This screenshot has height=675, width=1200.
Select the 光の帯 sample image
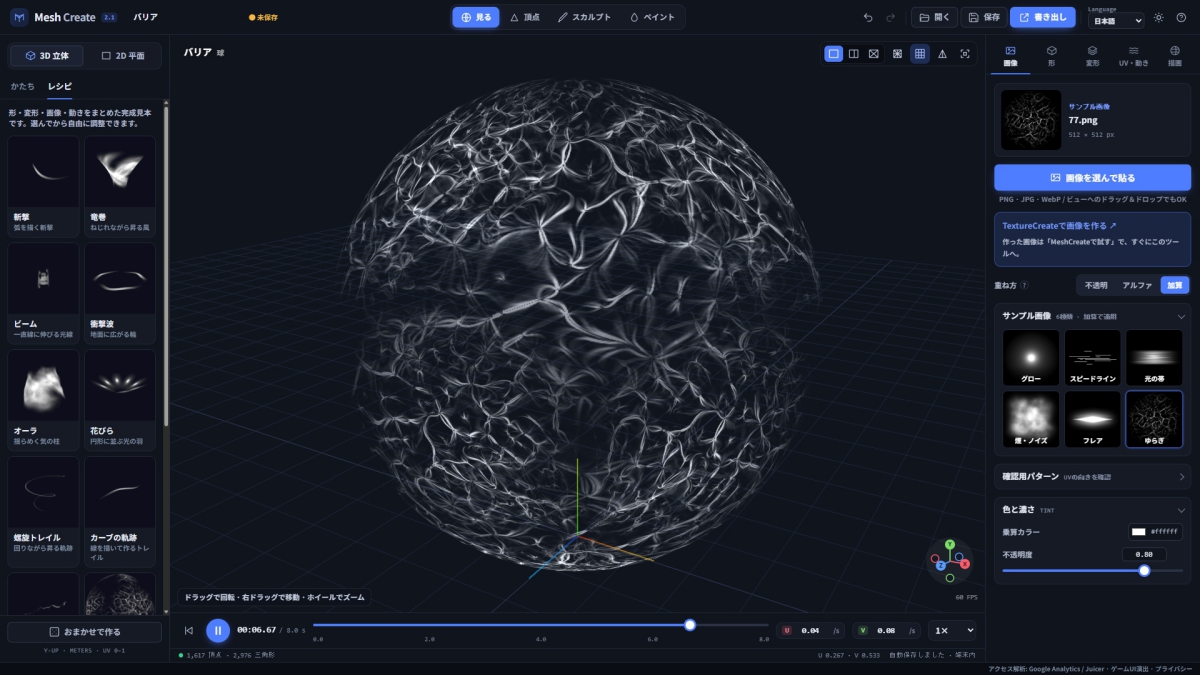click(x=1154, y=358)
